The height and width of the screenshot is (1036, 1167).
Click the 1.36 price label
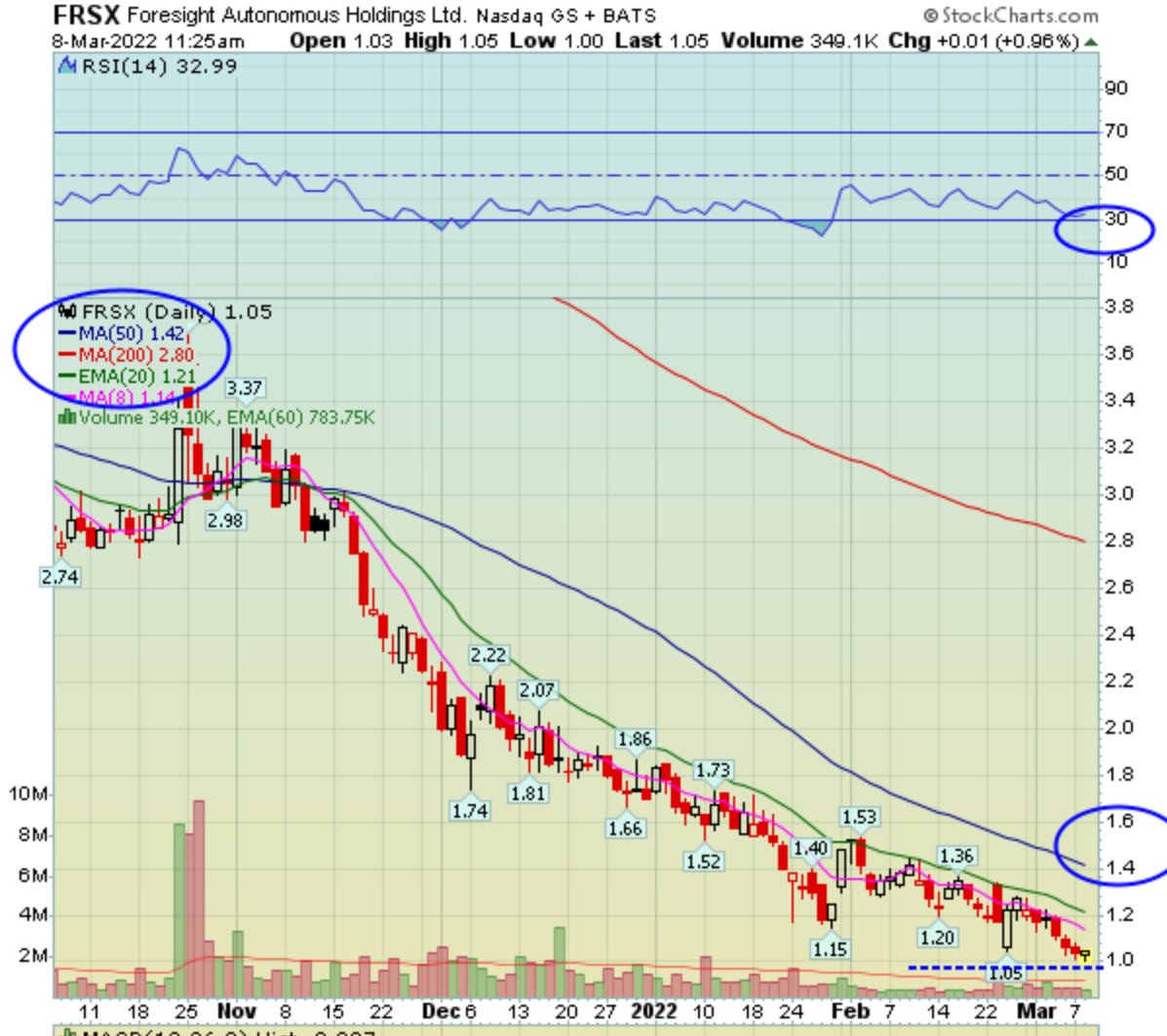[956, 856]
